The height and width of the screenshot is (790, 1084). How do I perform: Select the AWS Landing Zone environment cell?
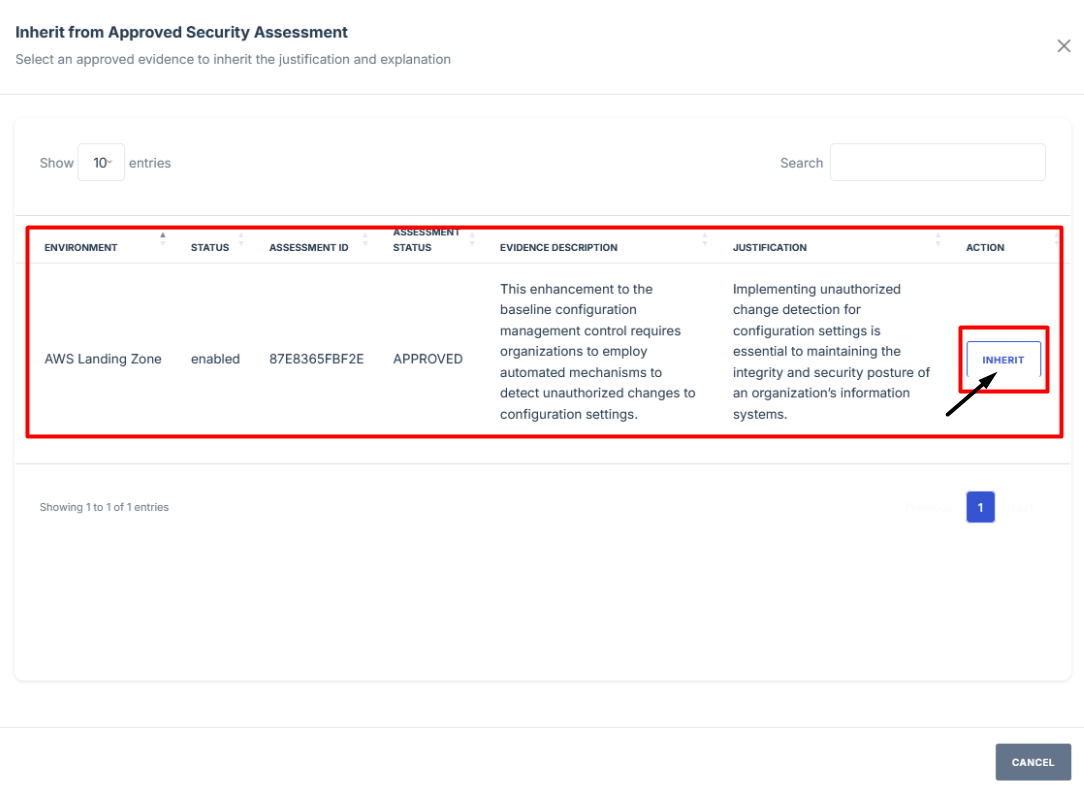point(103,359)
